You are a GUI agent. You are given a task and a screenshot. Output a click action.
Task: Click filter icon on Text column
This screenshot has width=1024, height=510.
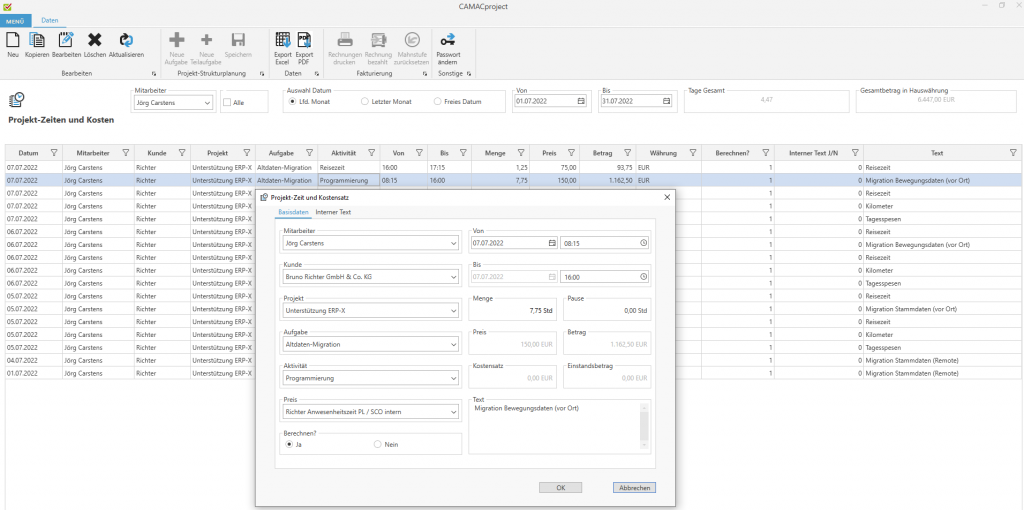click(1013, 153)
